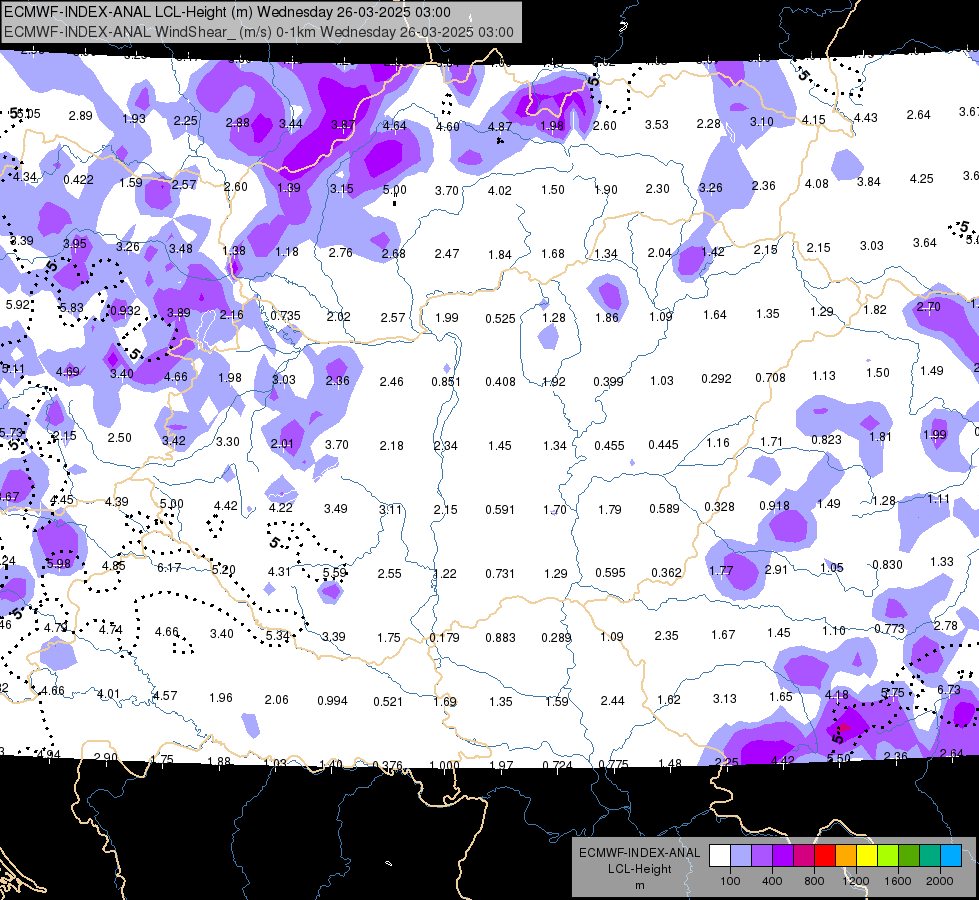This screenshot has width=979, height=900.
Task: Select the lime green legend swatch
Action: (888, 856)
